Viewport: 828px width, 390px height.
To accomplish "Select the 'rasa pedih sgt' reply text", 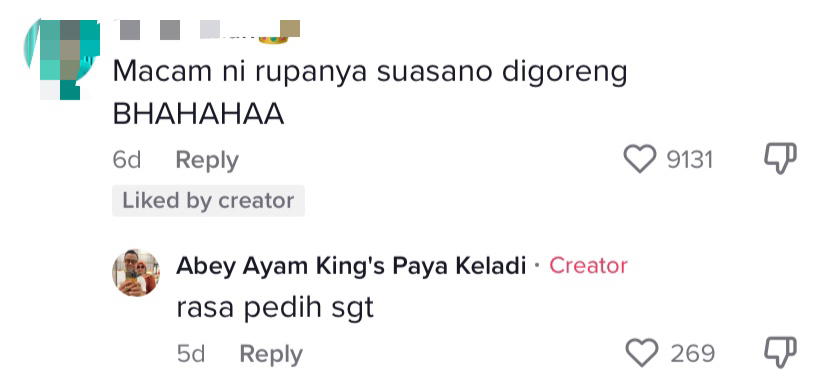I will click(275, 308).
